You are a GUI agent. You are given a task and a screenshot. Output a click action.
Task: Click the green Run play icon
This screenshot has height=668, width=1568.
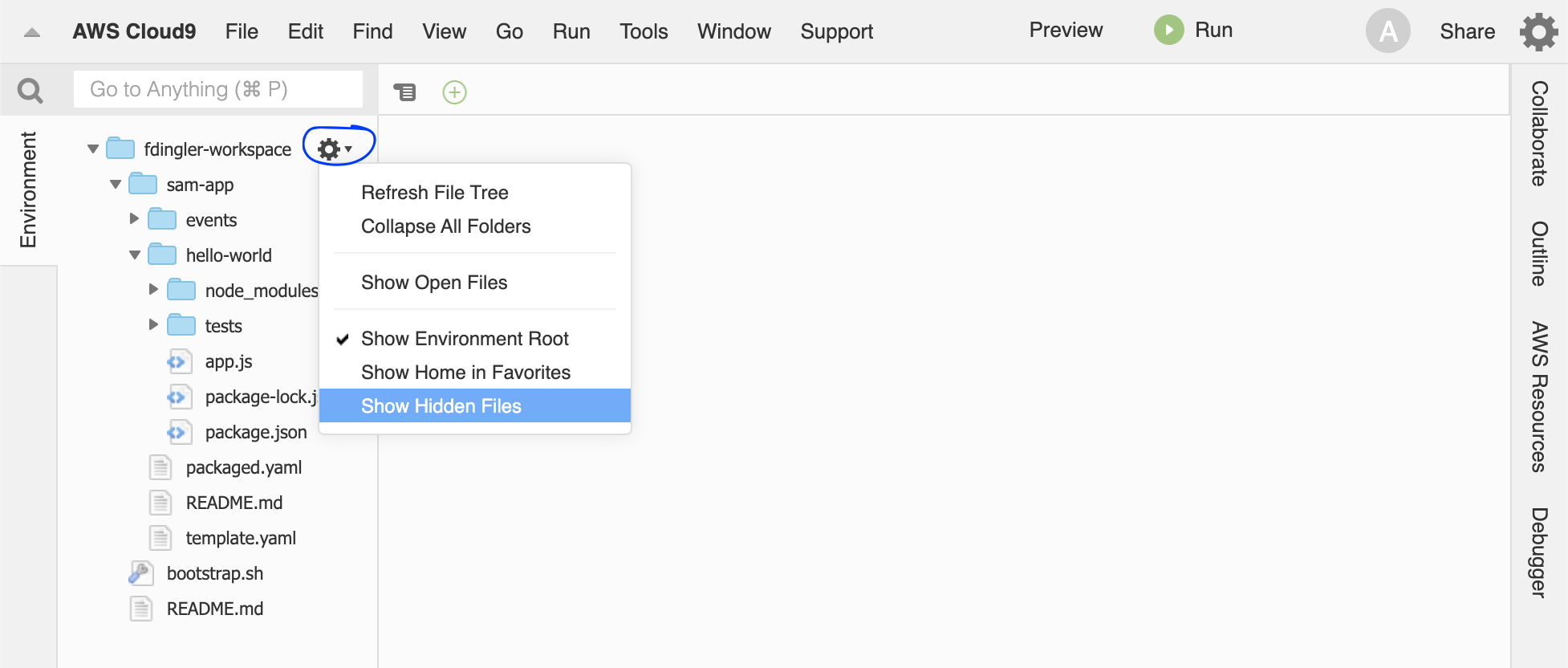pos(1169,31)
